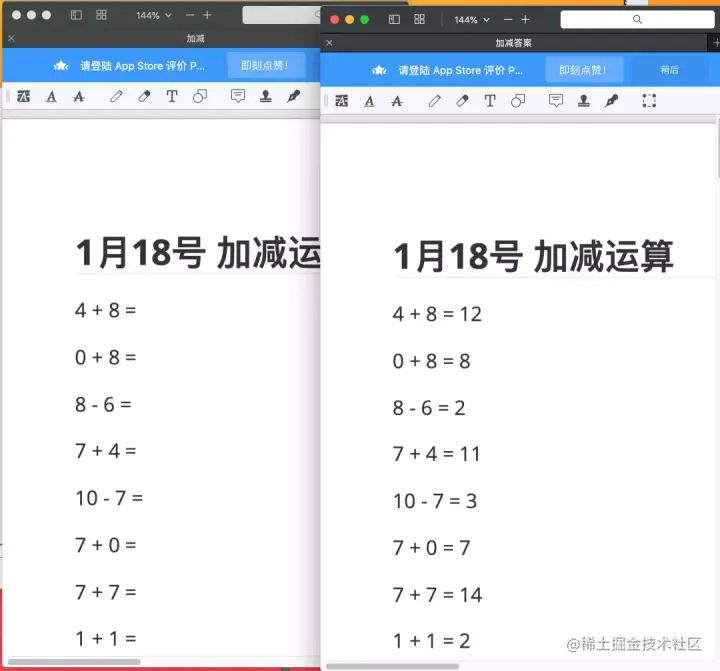Click the line 7 + 4 = 11
Screen dimensions: 720x671
pyautogui.click(x=436, y=454)
